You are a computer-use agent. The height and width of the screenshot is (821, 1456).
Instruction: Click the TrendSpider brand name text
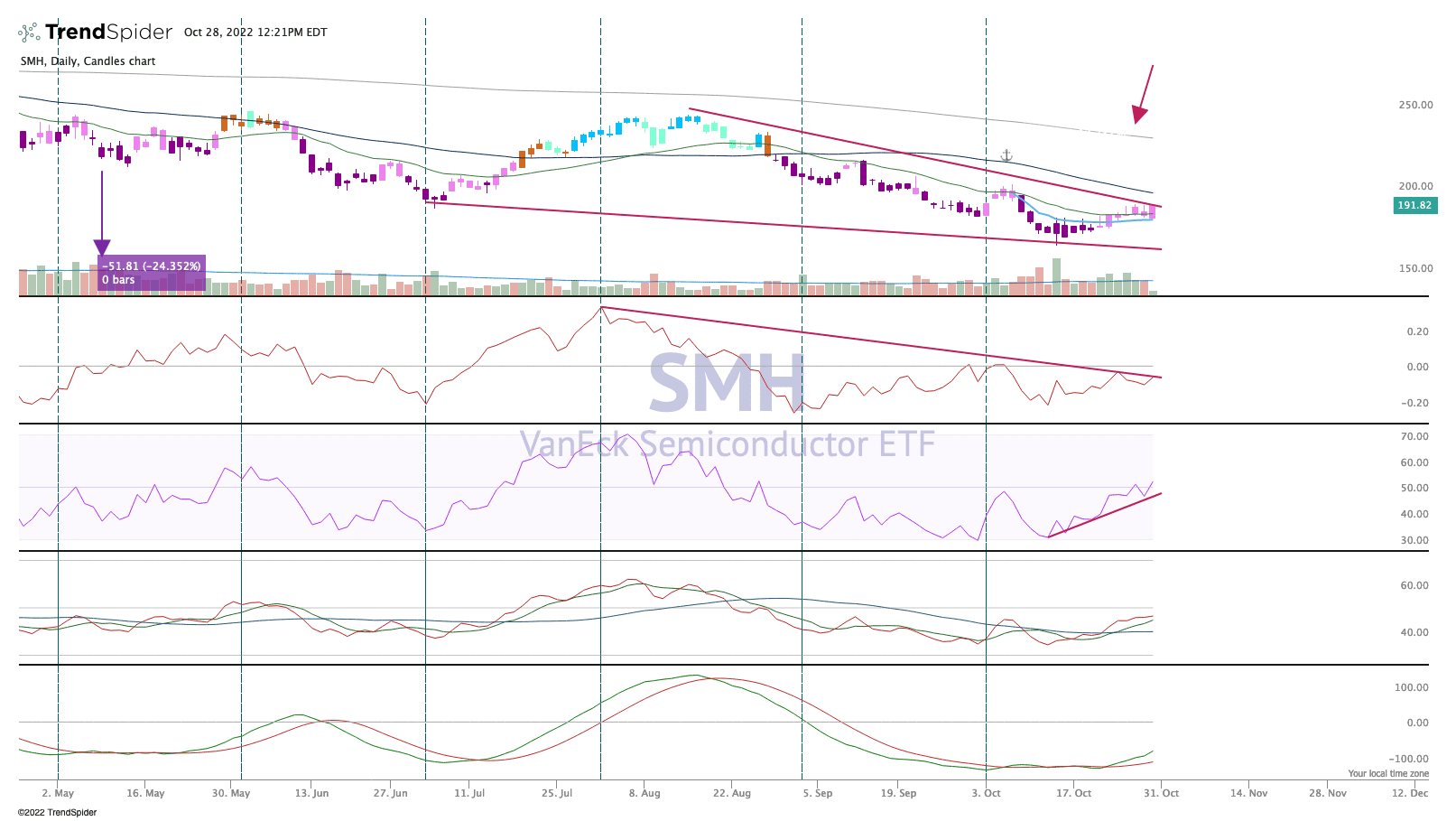108,33
